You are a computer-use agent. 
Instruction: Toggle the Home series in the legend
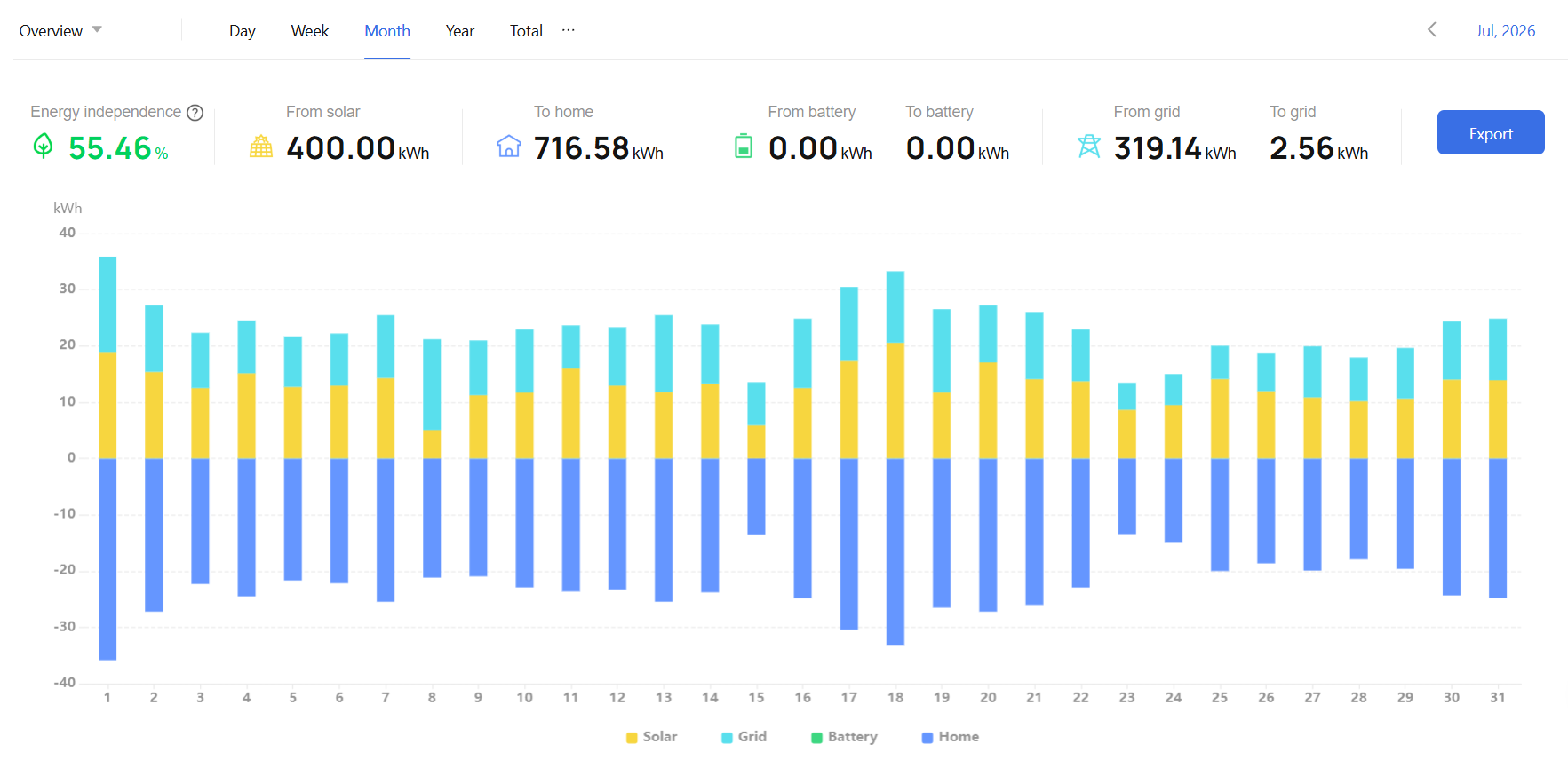tap(951, 737)
